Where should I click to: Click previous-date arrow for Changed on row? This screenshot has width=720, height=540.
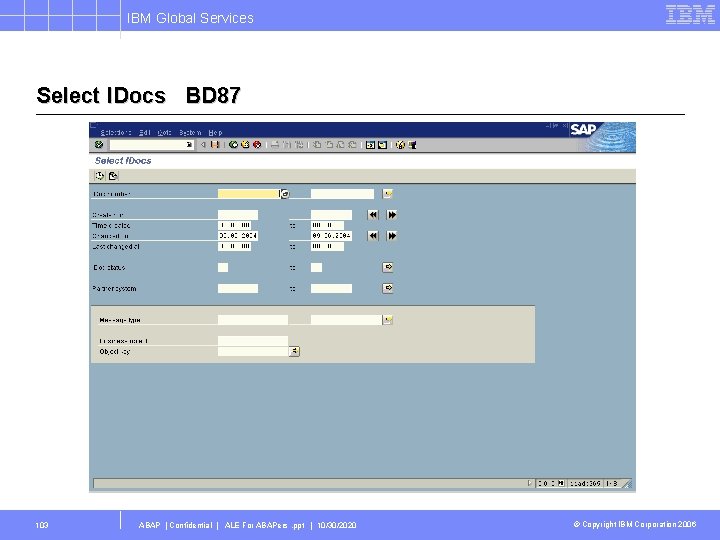point(373,236)
